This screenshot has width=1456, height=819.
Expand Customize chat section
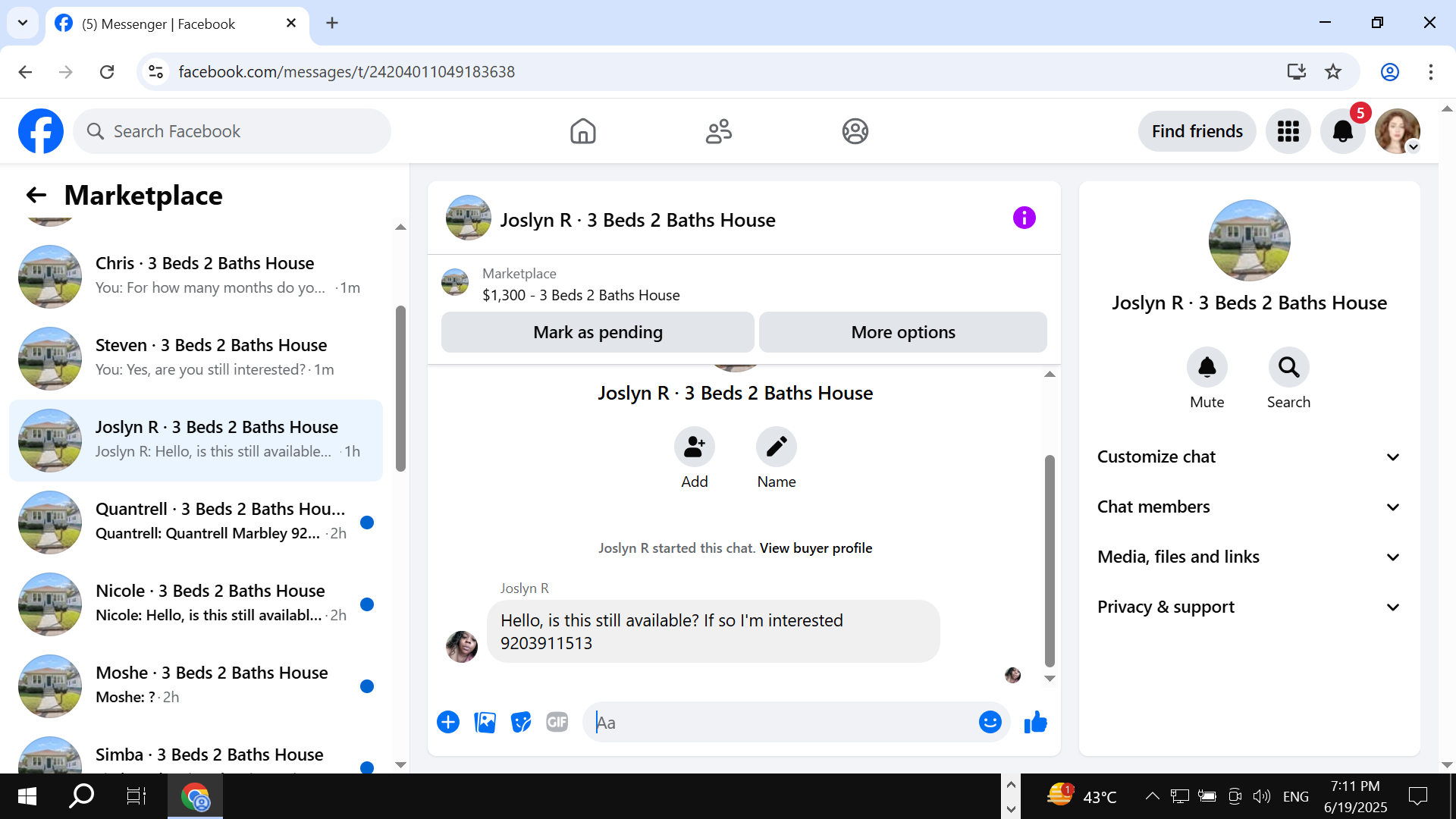tap(1248, 457)
